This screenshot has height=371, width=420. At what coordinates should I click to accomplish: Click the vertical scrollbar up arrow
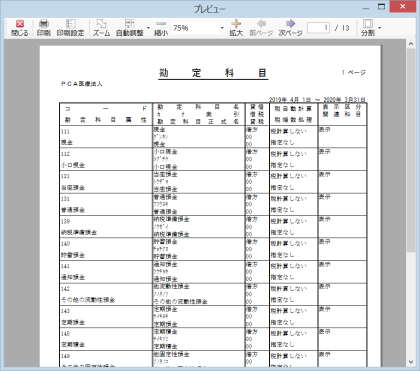point(411,44)
